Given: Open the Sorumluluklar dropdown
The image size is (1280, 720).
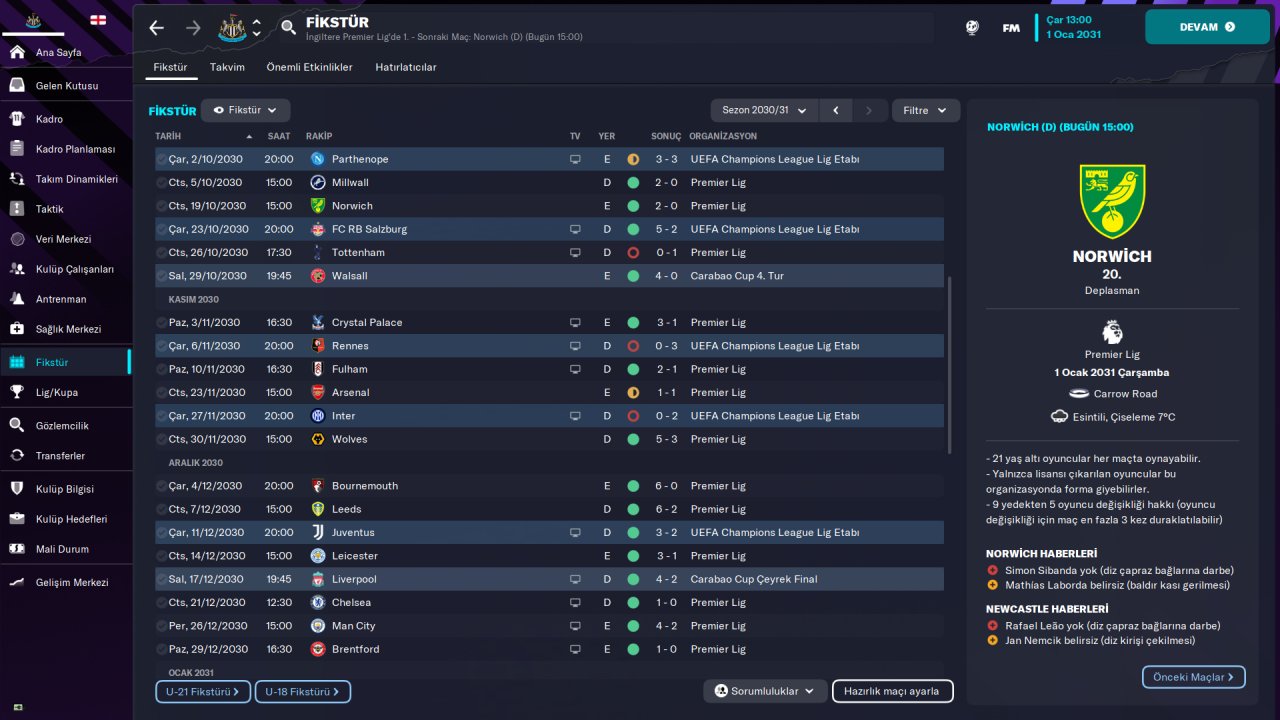Looking at the screenshot, I should point(765,691).
